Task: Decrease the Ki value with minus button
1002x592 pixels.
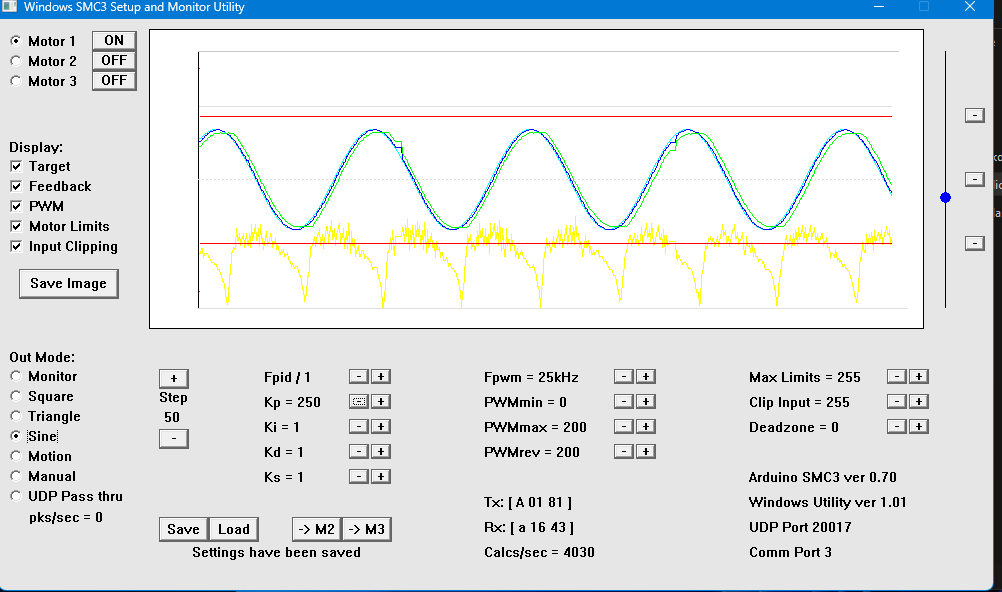Action: (358, 427)
